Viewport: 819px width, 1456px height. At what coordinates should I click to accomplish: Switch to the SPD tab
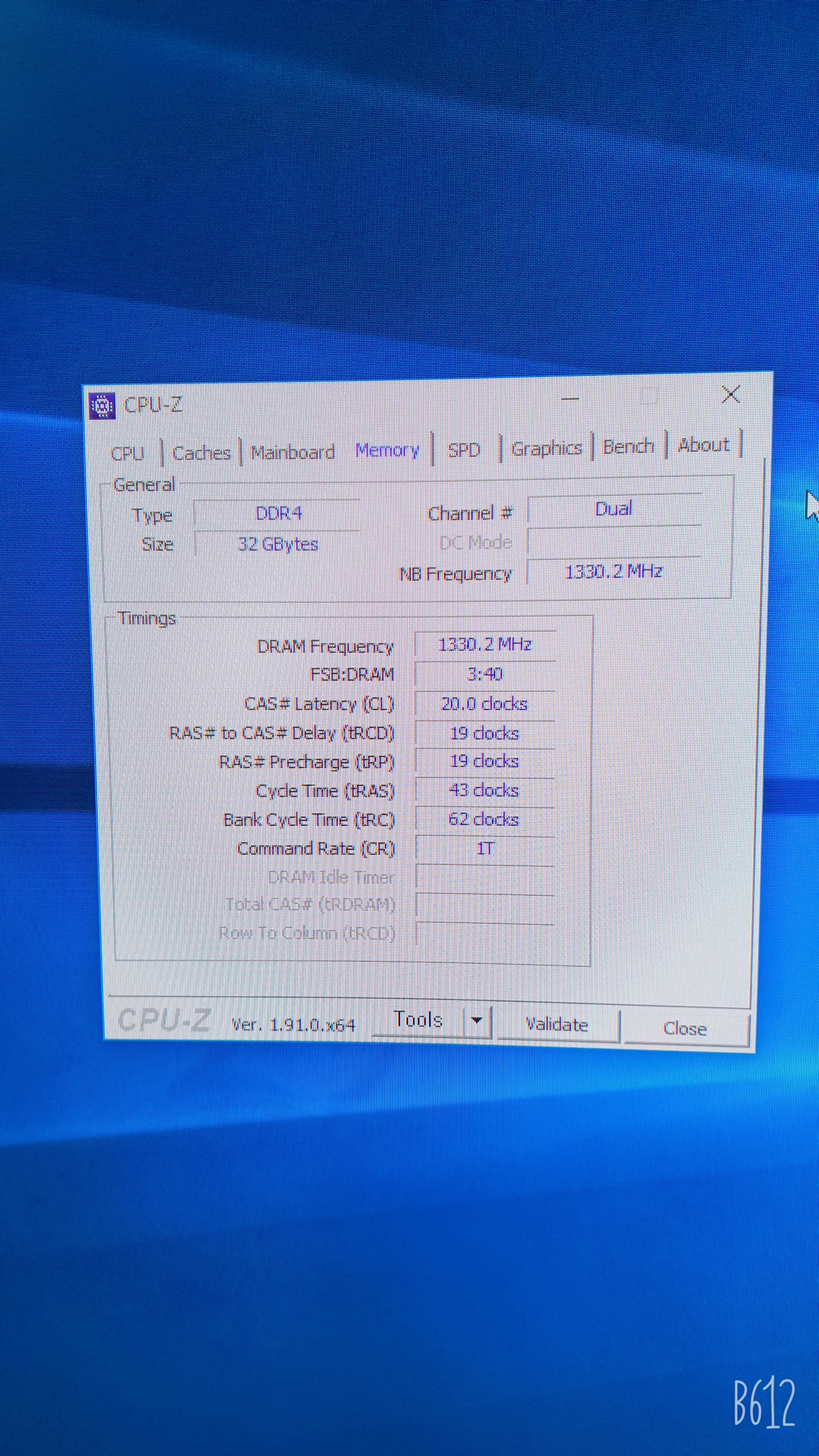coord(464,450)
